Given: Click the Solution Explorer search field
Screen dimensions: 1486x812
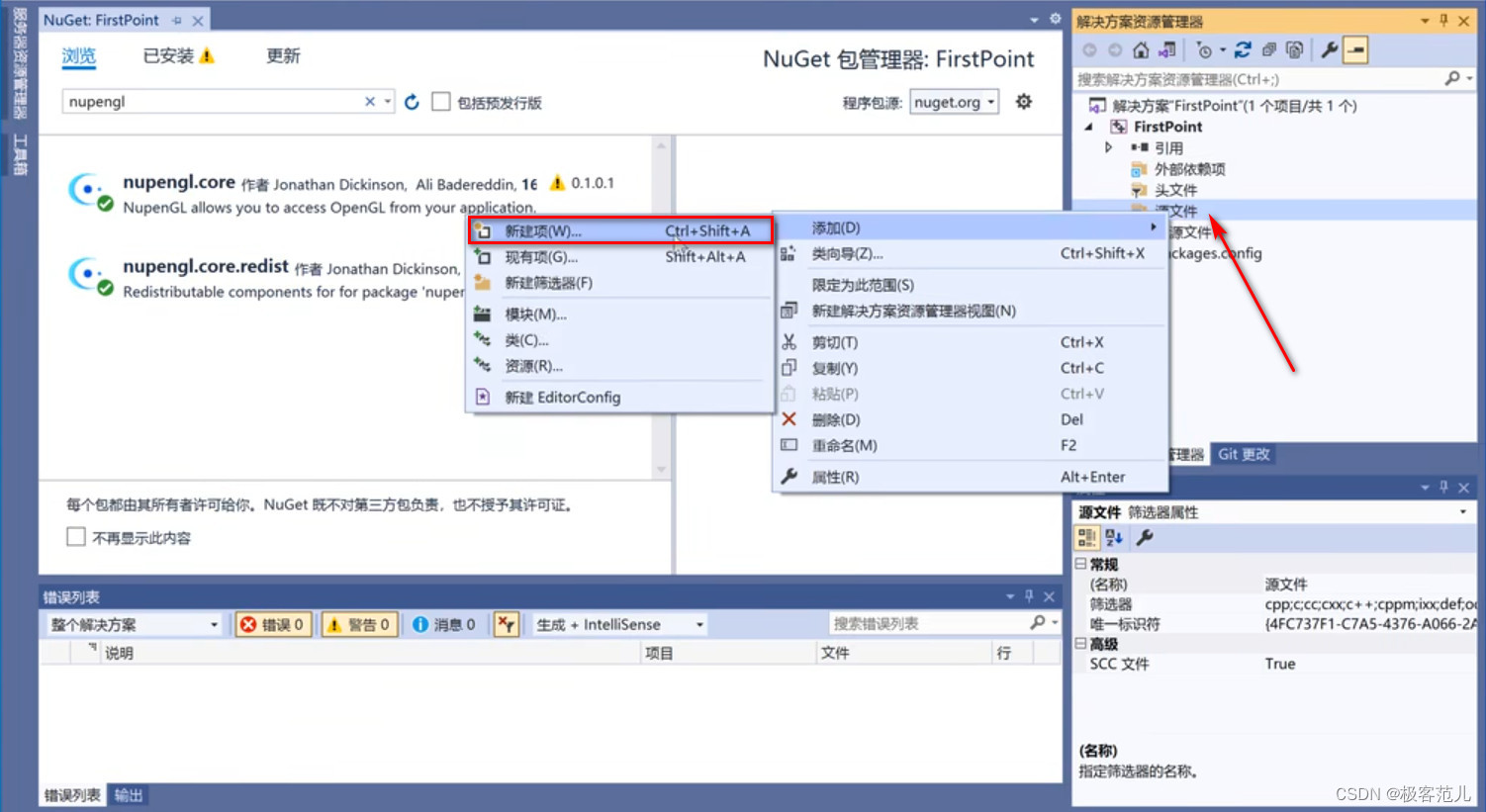Looking at the screenshot, I should click(1256, 78).
